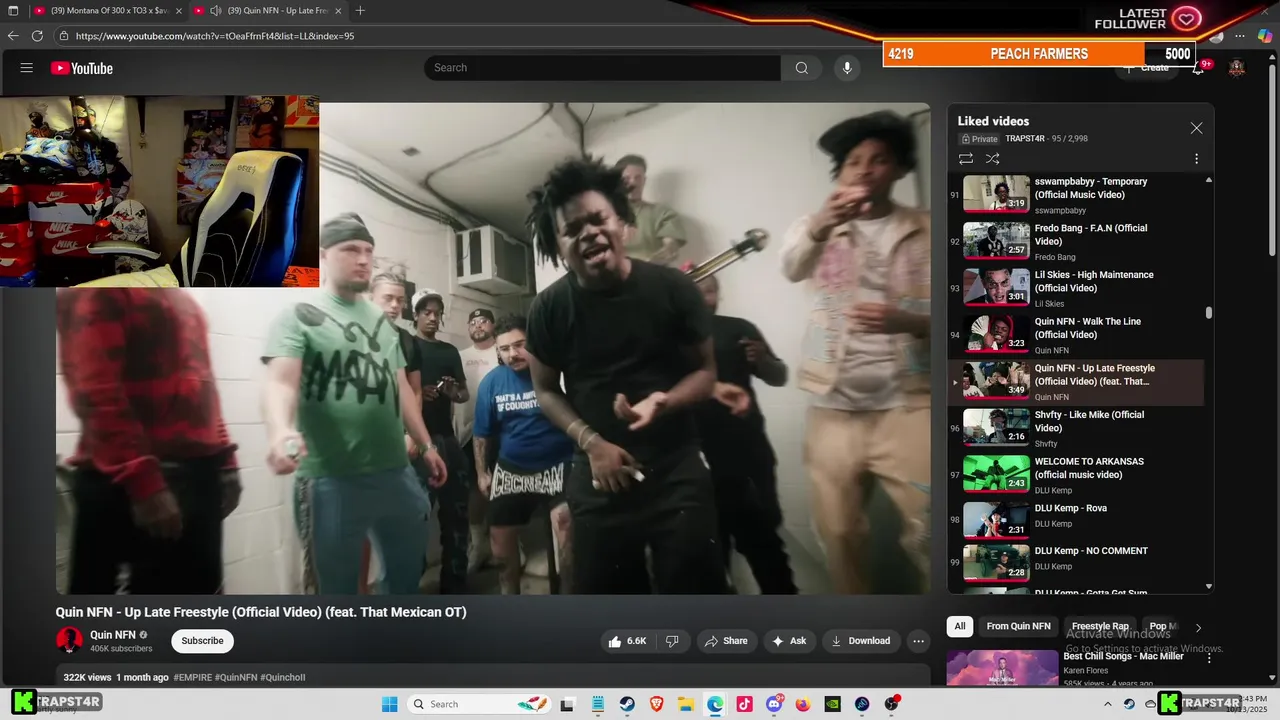The width and height of the screenshot is (1280, 720).
Task: Open Firefox from the taskbar
Action: coord(803,704)
